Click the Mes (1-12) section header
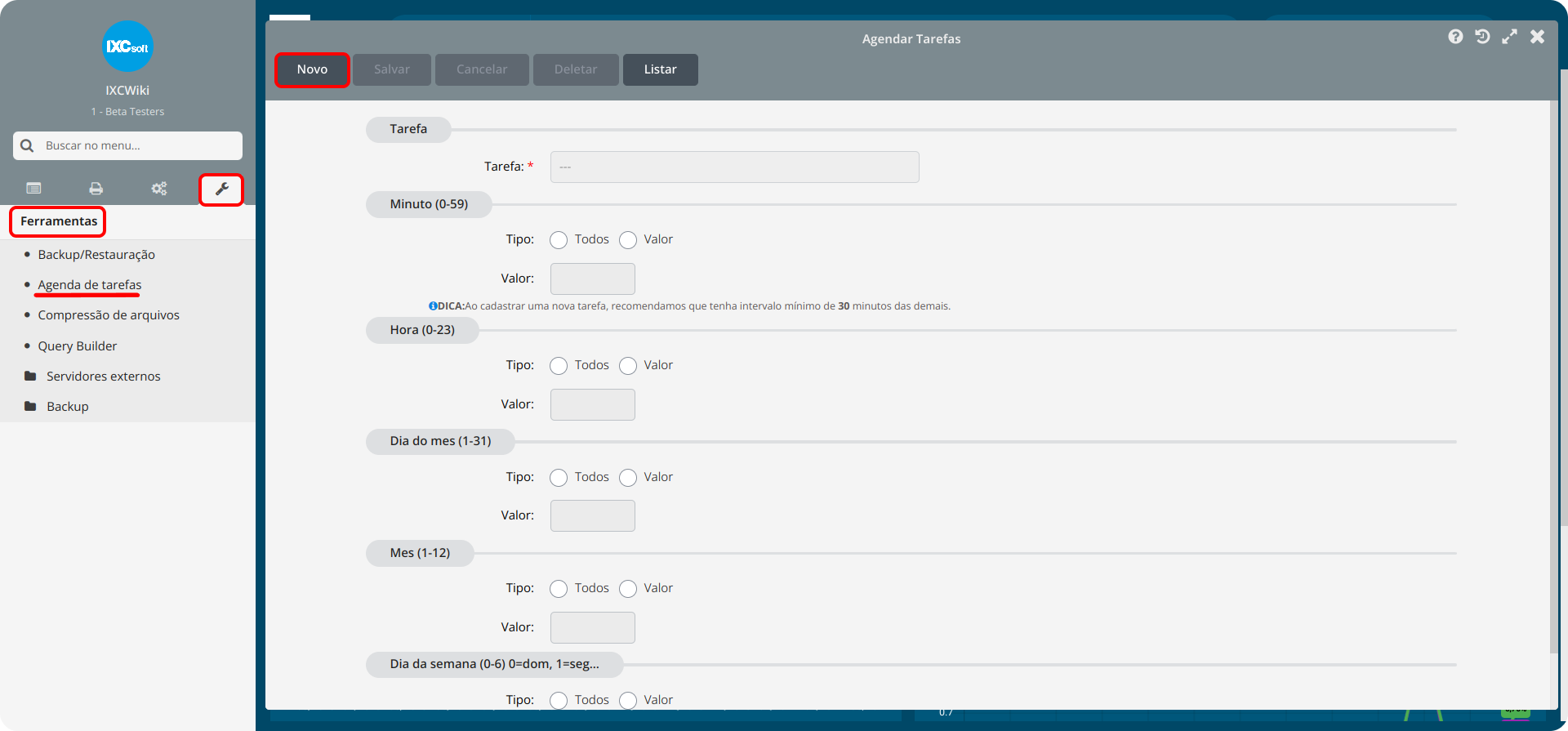 pyautogui.click(x=420, y=553)
